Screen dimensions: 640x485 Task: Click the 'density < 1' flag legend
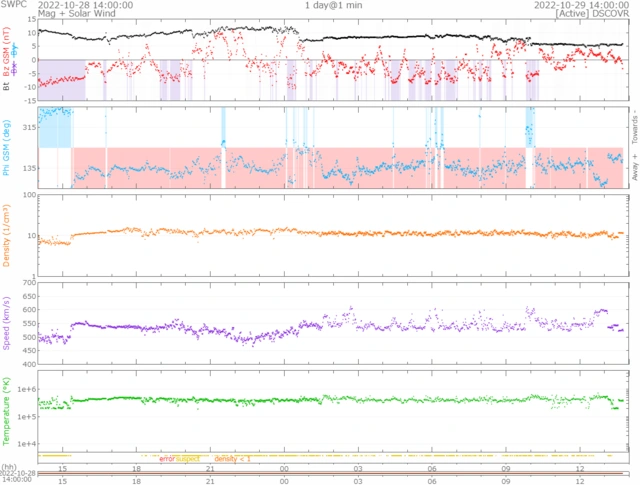coord(232,457)
